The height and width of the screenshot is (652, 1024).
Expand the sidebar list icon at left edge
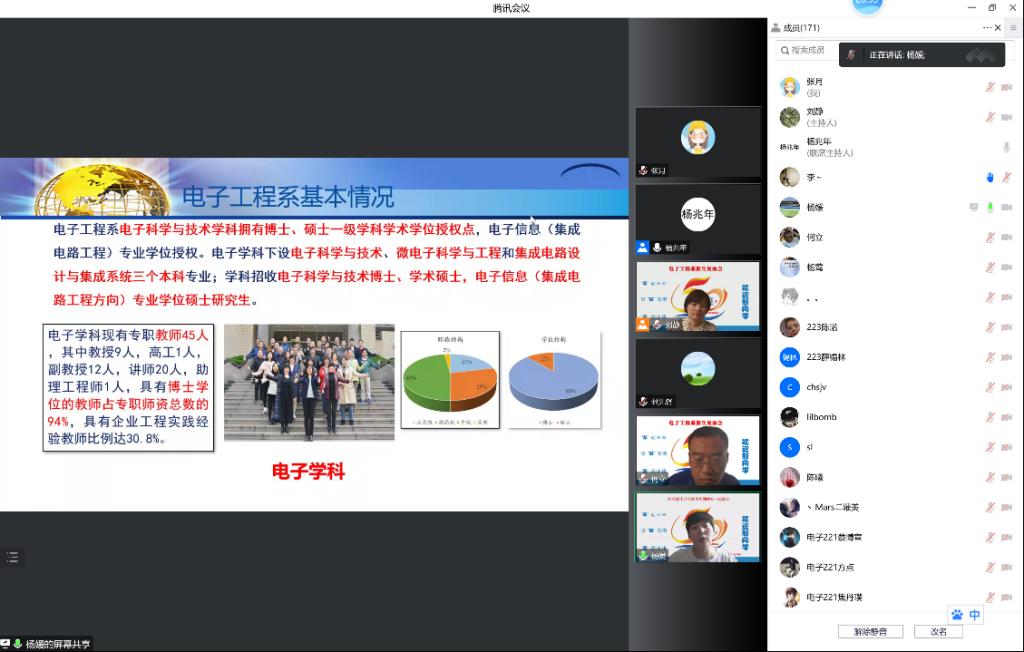[12, 557]
